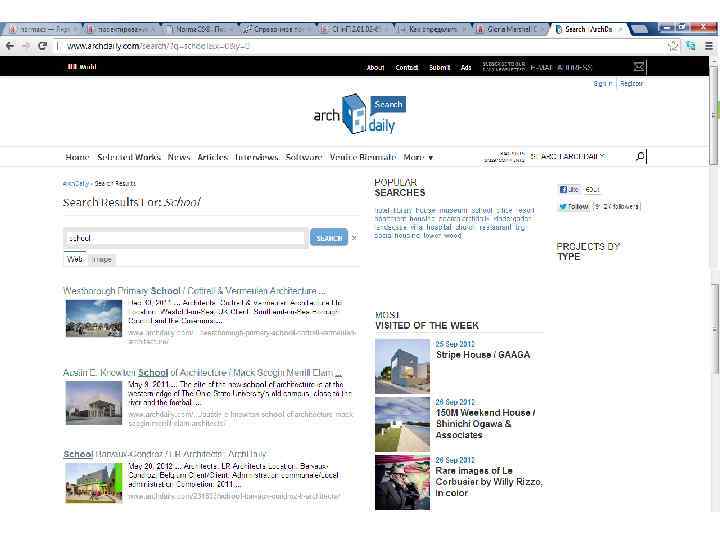Image resolution: width=720 pixels, height=540 pixels.
Task: Open the Home navigation item
Action: 77,157
